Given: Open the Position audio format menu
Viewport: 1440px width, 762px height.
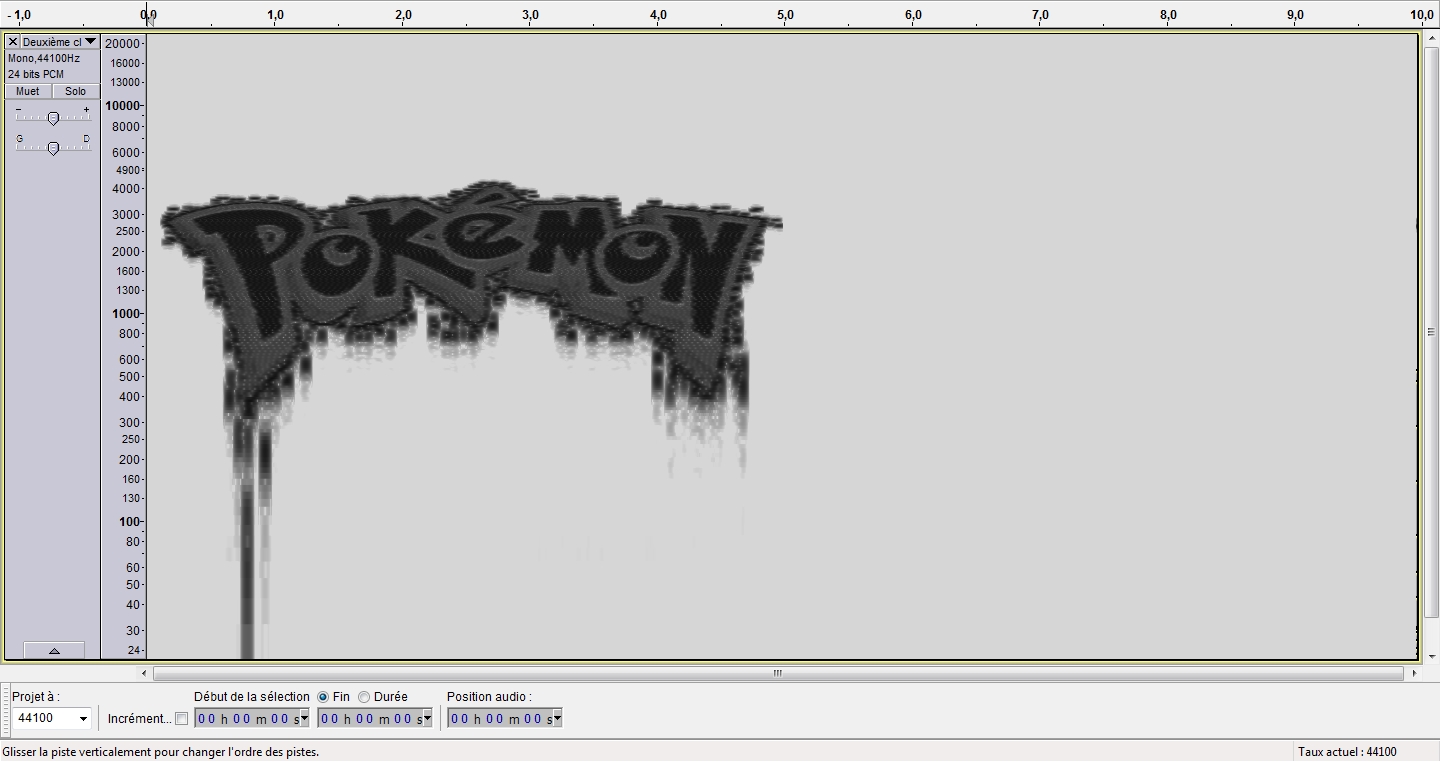Looking at the screenshot, I should pos(557,718).
